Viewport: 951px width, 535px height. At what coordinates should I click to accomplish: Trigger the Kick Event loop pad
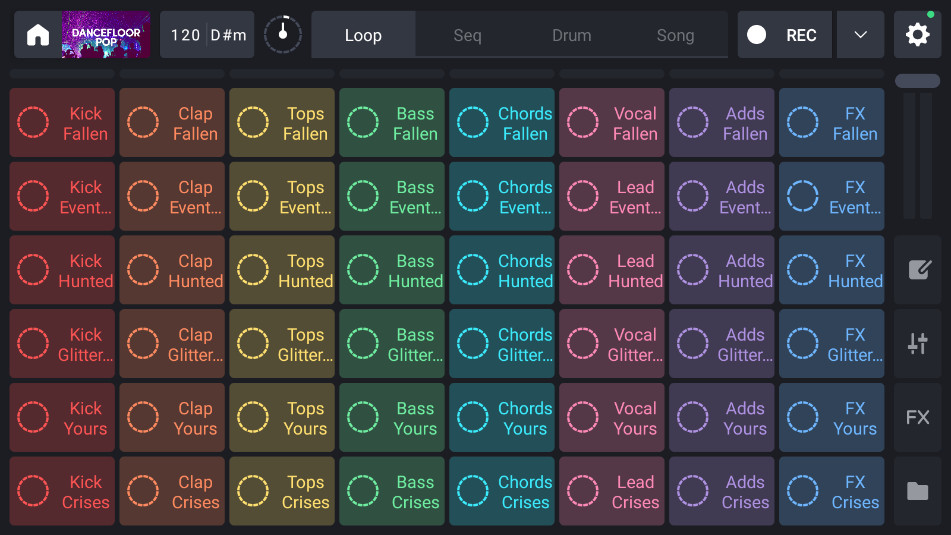62,197
